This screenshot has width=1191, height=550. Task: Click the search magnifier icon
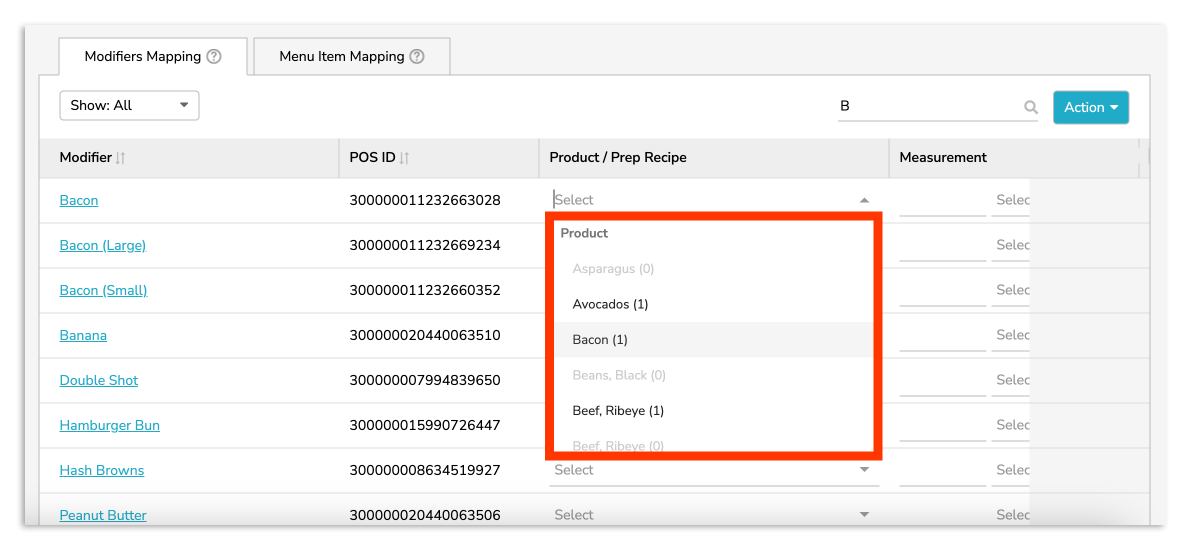[x=1031, y=108]
